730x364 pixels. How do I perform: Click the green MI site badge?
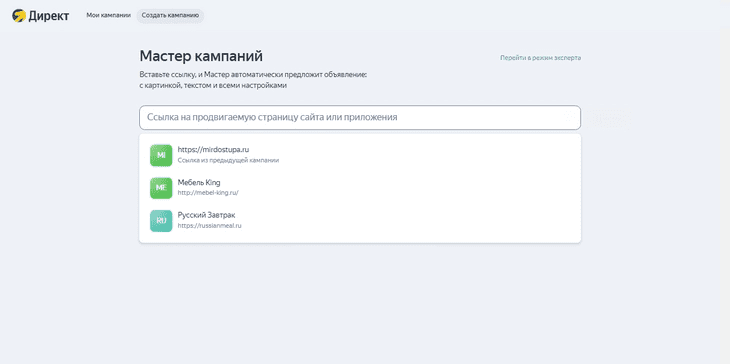(161, 155)
